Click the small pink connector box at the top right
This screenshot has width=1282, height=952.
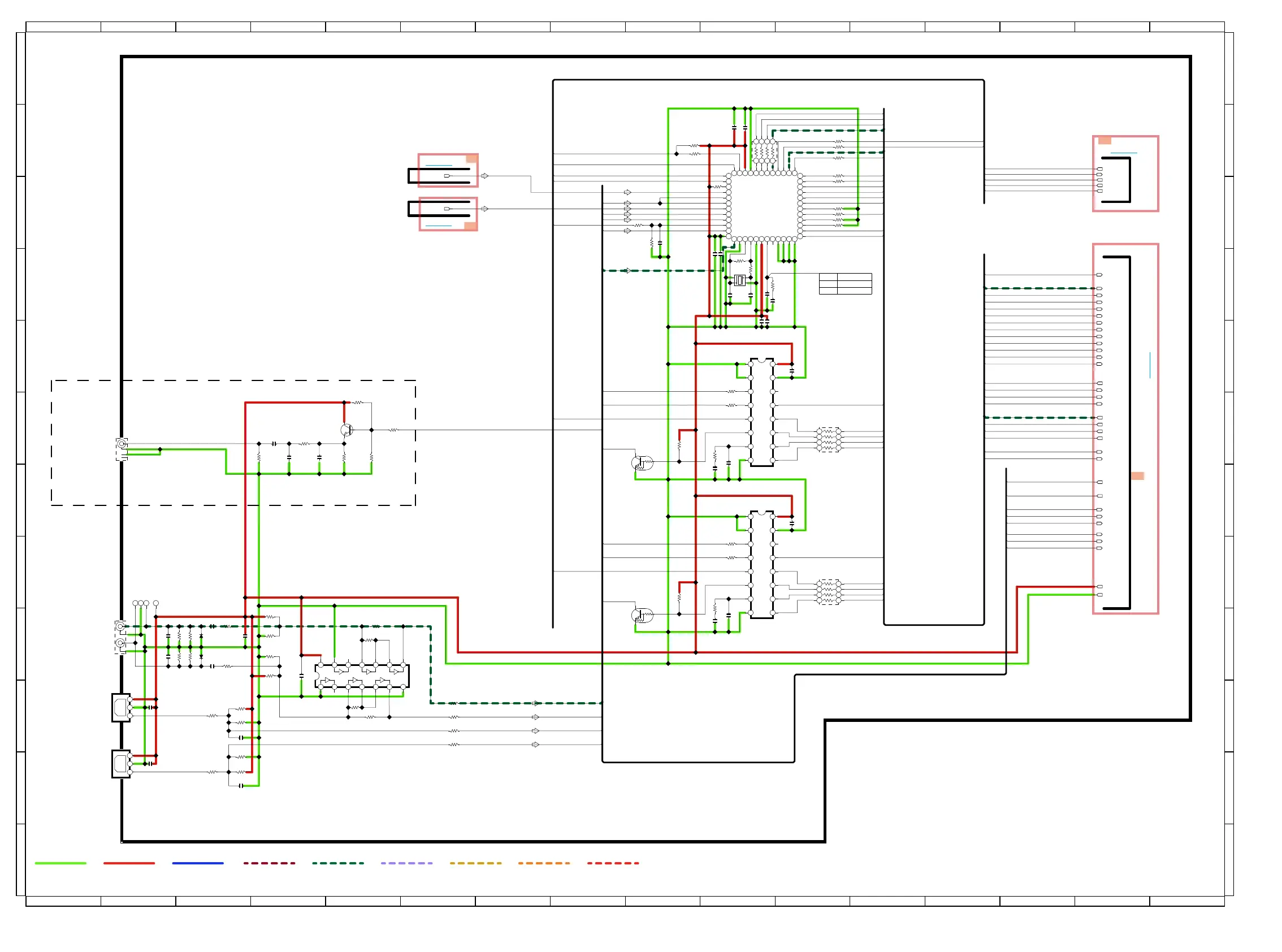click(x=1125, y=174)
